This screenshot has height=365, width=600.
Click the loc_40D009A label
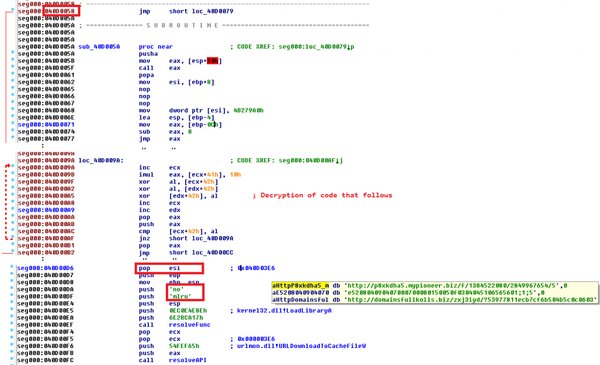[101, 160]
